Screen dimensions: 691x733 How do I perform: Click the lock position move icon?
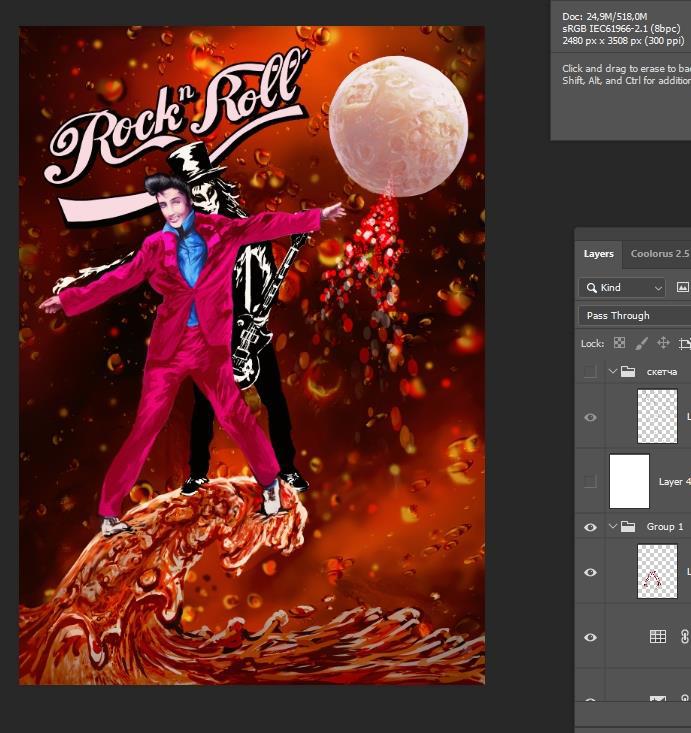click(x=663, y=343)
